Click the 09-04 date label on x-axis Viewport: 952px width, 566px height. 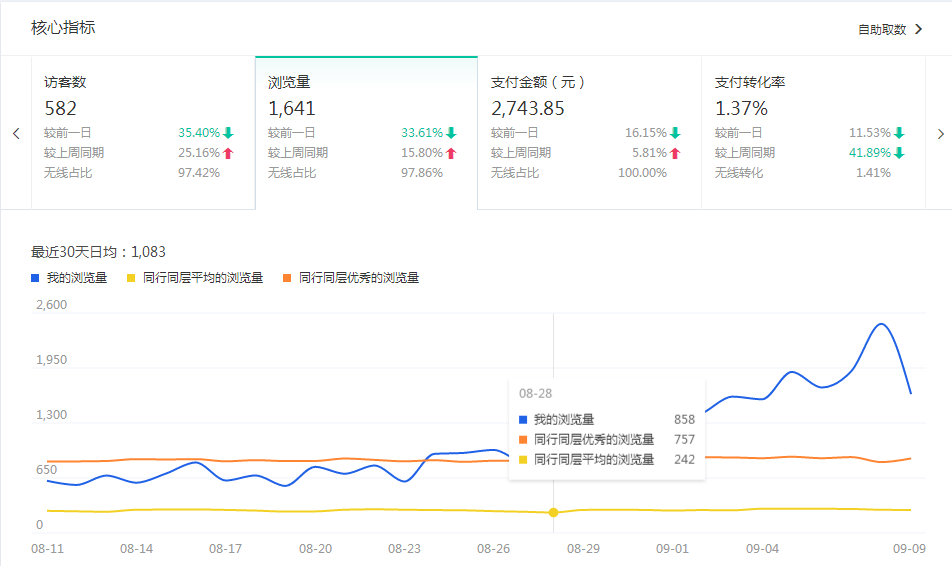[x=763, y=549]
